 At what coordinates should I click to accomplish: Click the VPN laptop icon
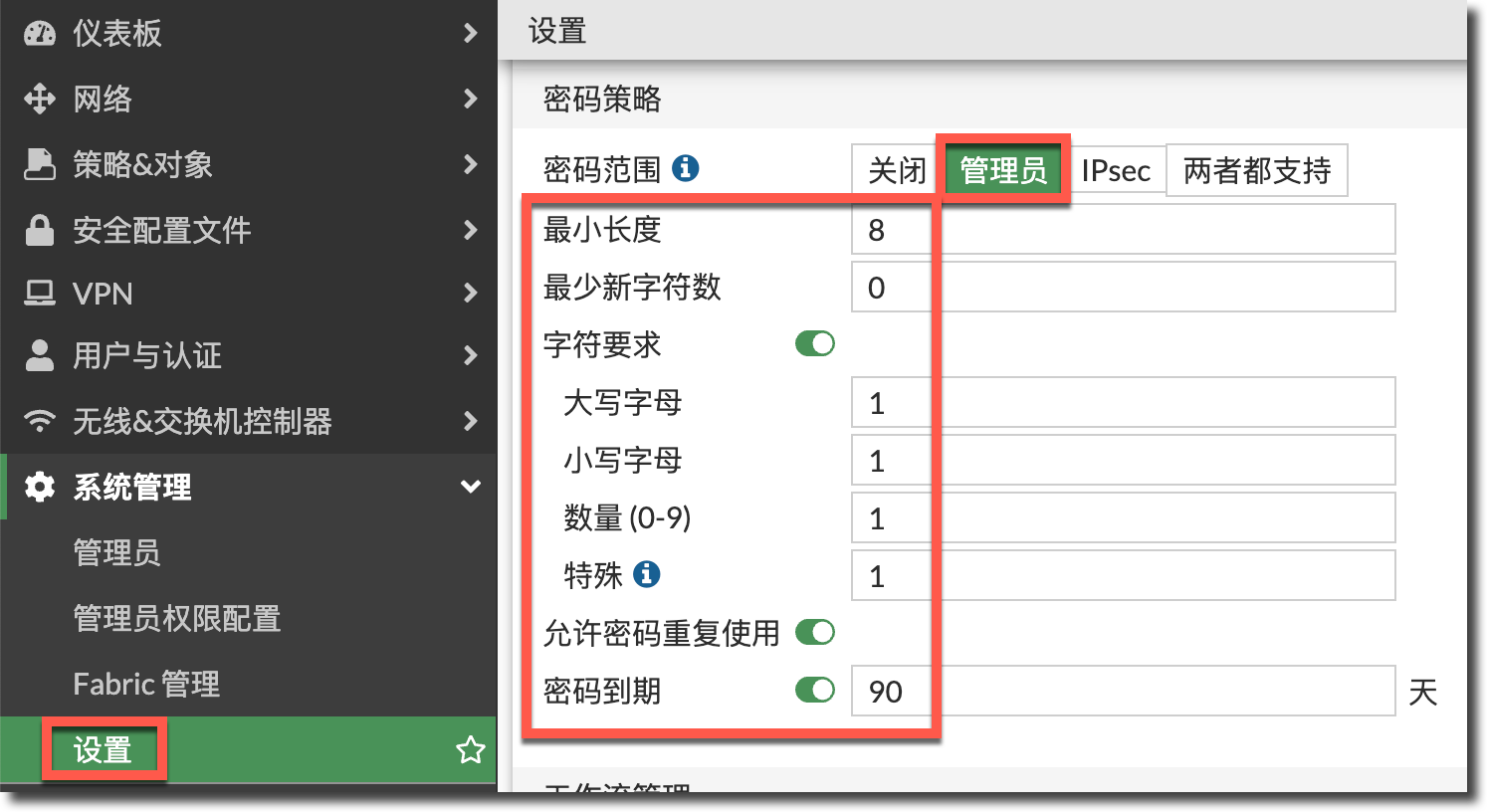(x=40, y=294)
